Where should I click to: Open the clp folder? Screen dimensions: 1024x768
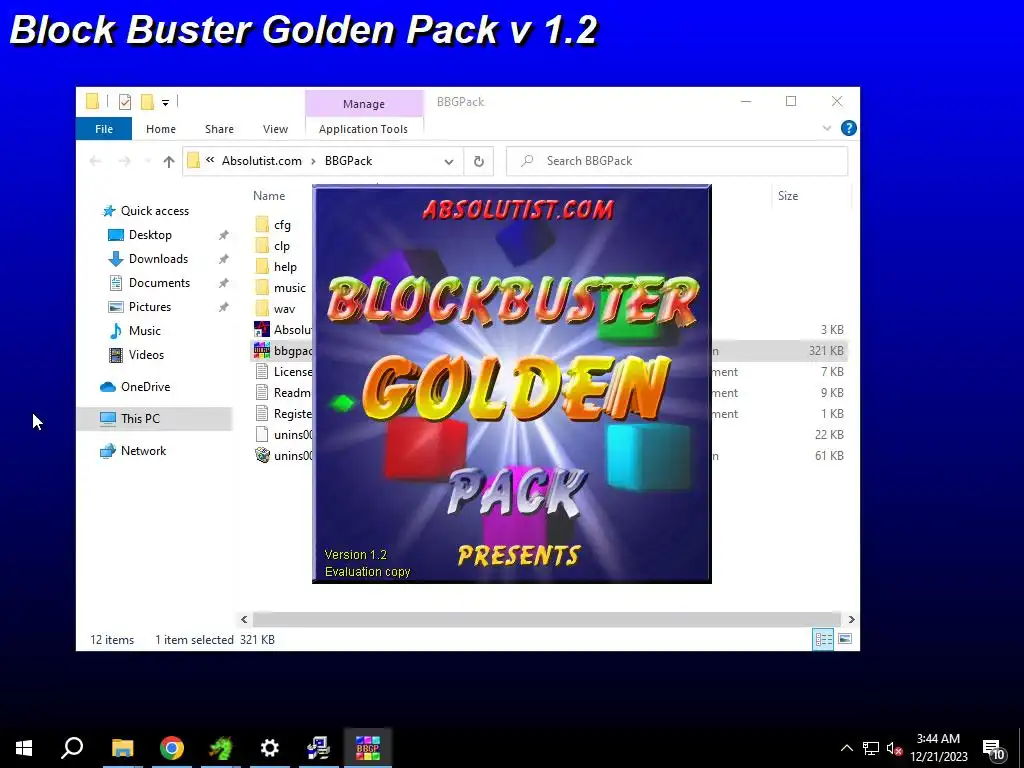pos(281,246)
